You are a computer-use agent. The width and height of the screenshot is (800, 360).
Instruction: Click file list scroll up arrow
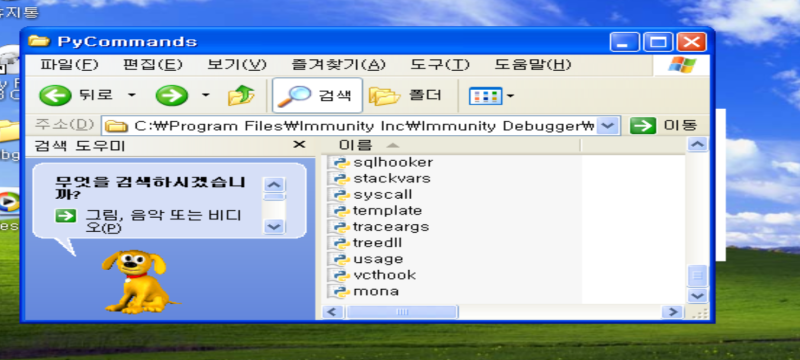pos(697,144)
